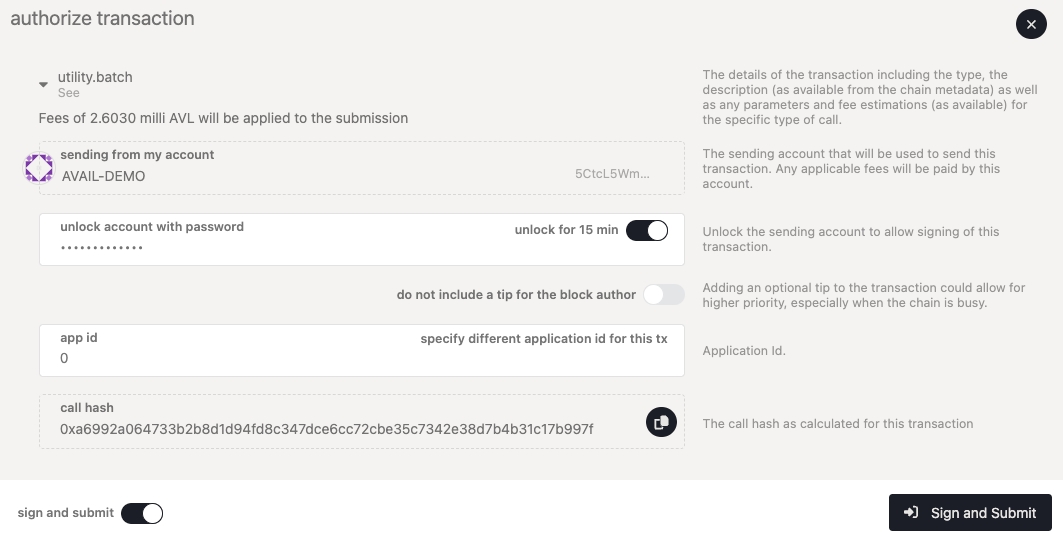This screenshot has height=542, width=1063.
Task: Toggle the block author tip switch
Action: pyautogui.click(x=664, y=294)
